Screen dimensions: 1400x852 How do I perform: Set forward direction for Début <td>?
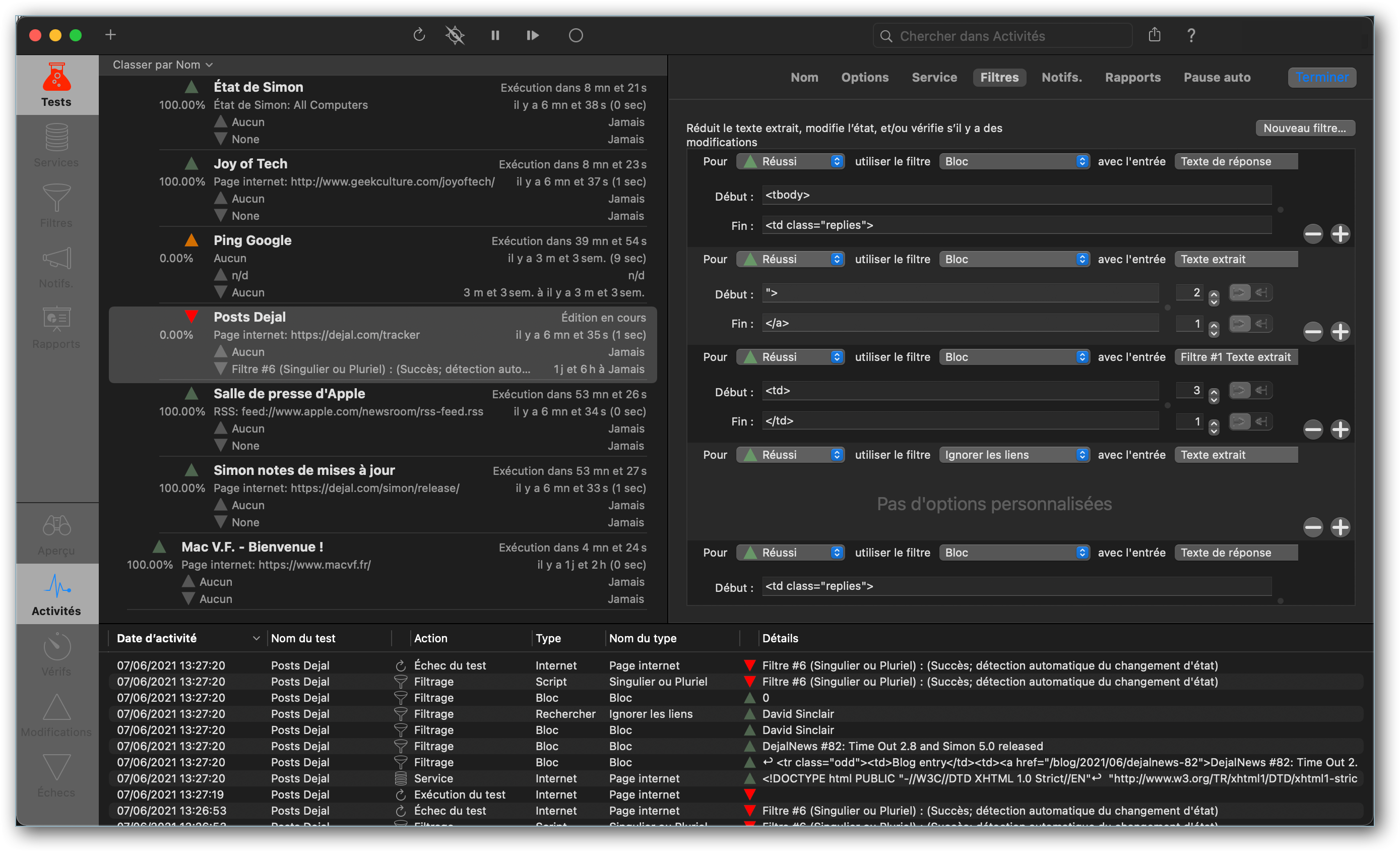1240,391
